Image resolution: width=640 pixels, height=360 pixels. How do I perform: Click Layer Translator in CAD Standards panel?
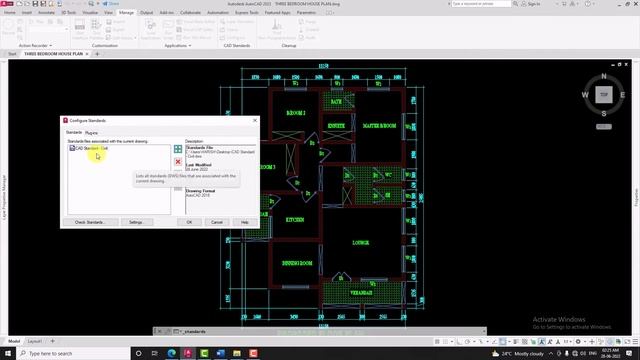(x=238, y=22)
